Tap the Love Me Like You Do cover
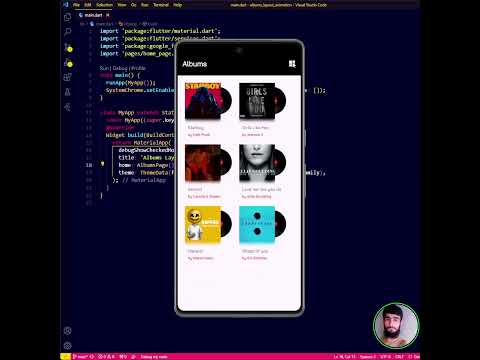 pyautogui.click(x=257, y=163)
